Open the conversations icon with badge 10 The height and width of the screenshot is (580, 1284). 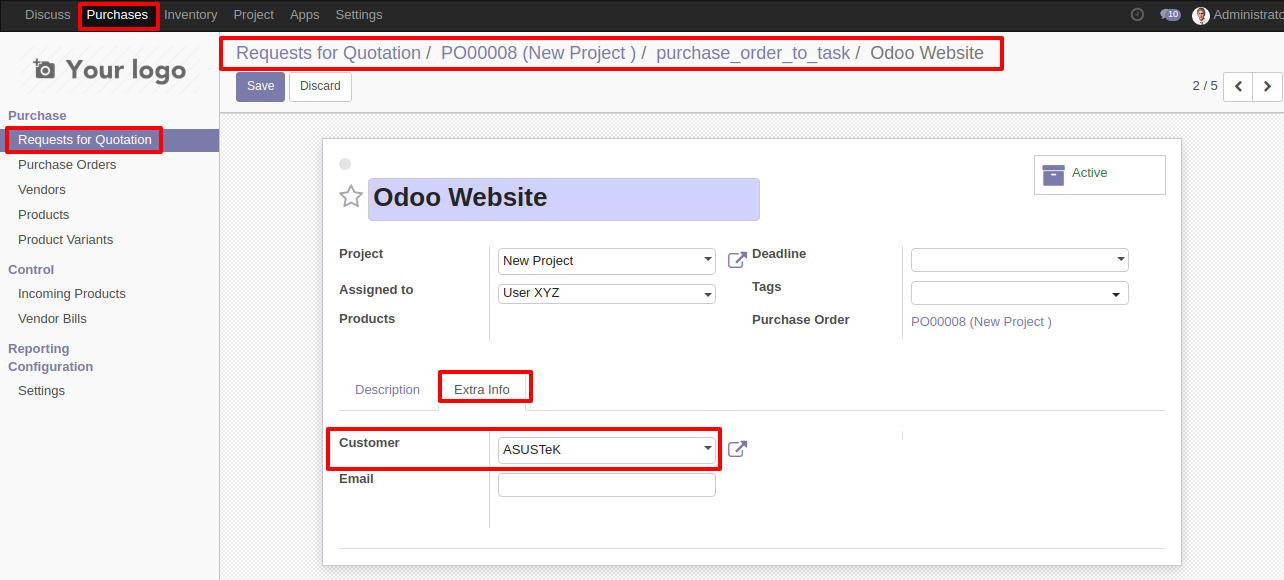pos(1170,15)
